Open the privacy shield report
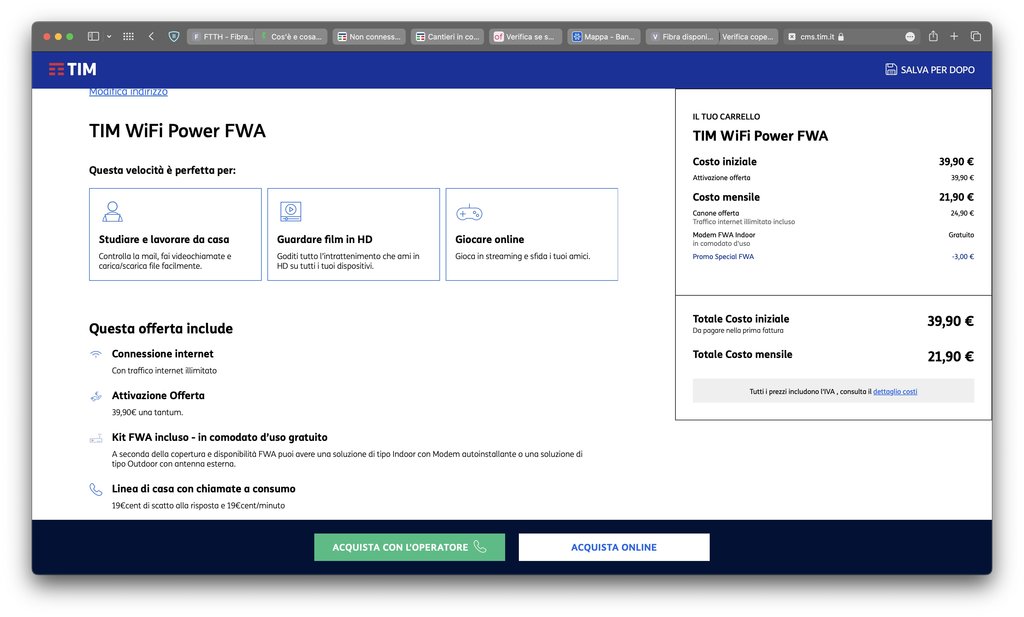This screenshot has height=617, width=1024. point(174,37)
